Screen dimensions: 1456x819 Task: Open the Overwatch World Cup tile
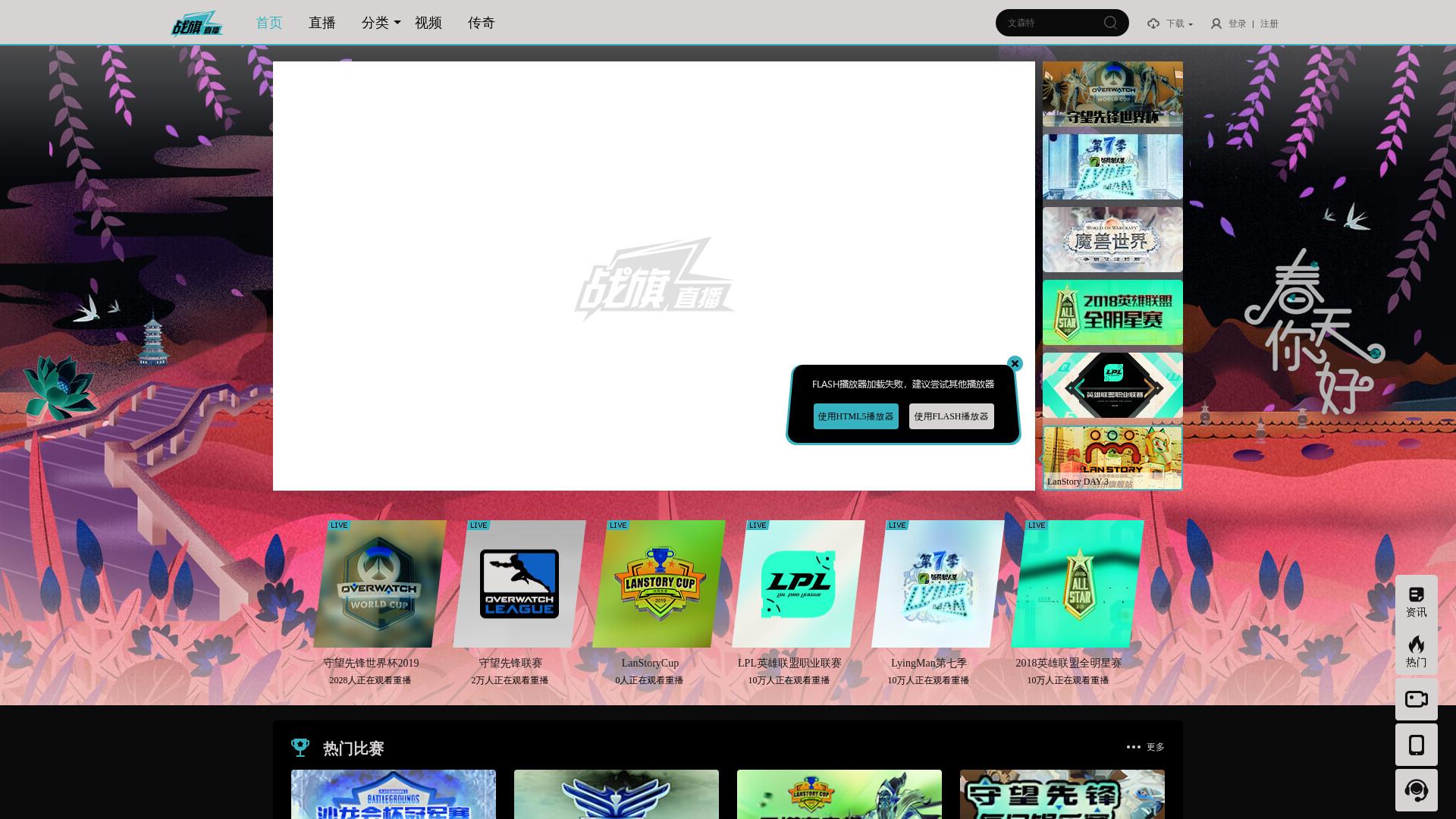380,584
